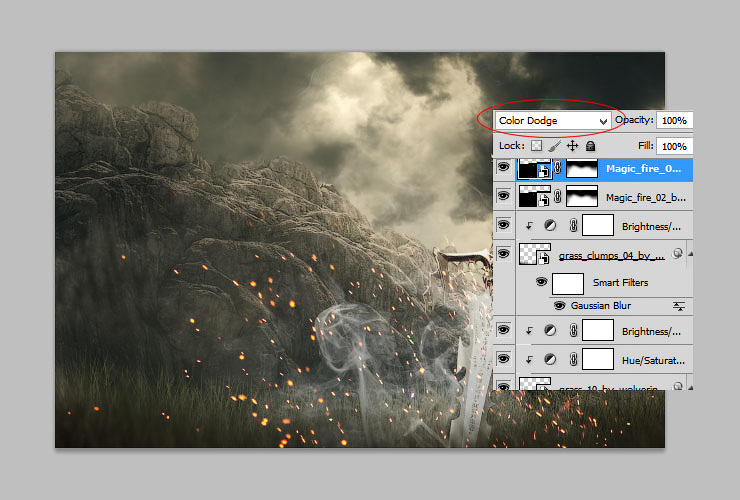Hide the Gaussian Blur smart filter
This screenshot has width=740, height=500.
point(559,306)
